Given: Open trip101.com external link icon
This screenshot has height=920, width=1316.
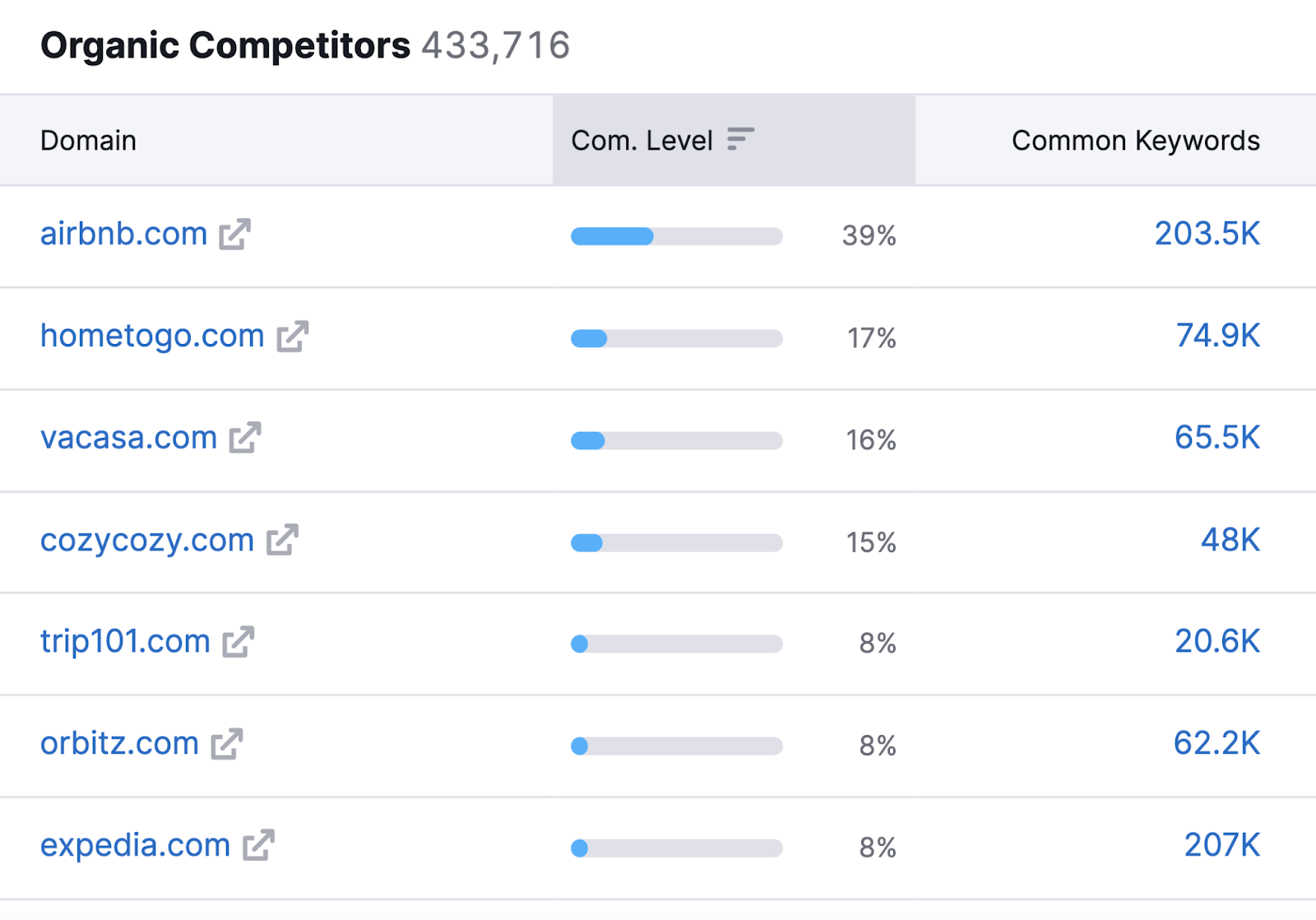Looking at the screenshot, I should tap(238, 642).
